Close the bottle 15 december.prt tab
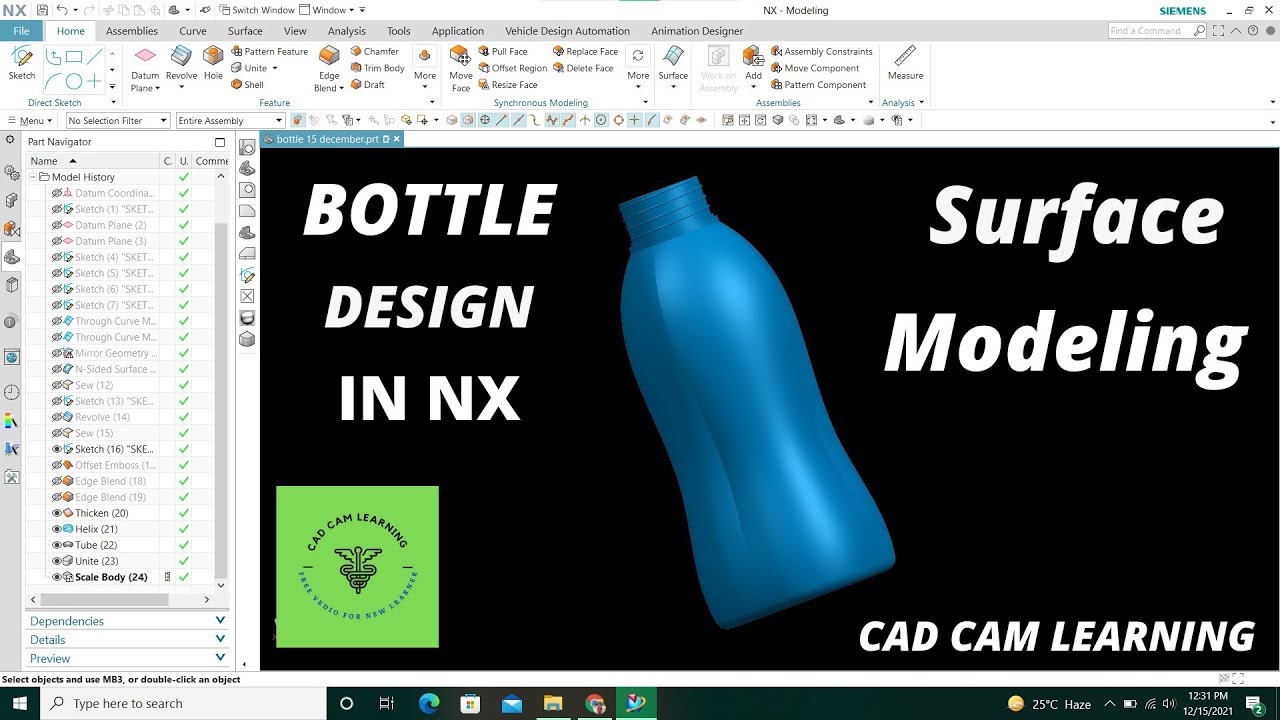Screen dimensions: 1280x720 tap(396, 139)
